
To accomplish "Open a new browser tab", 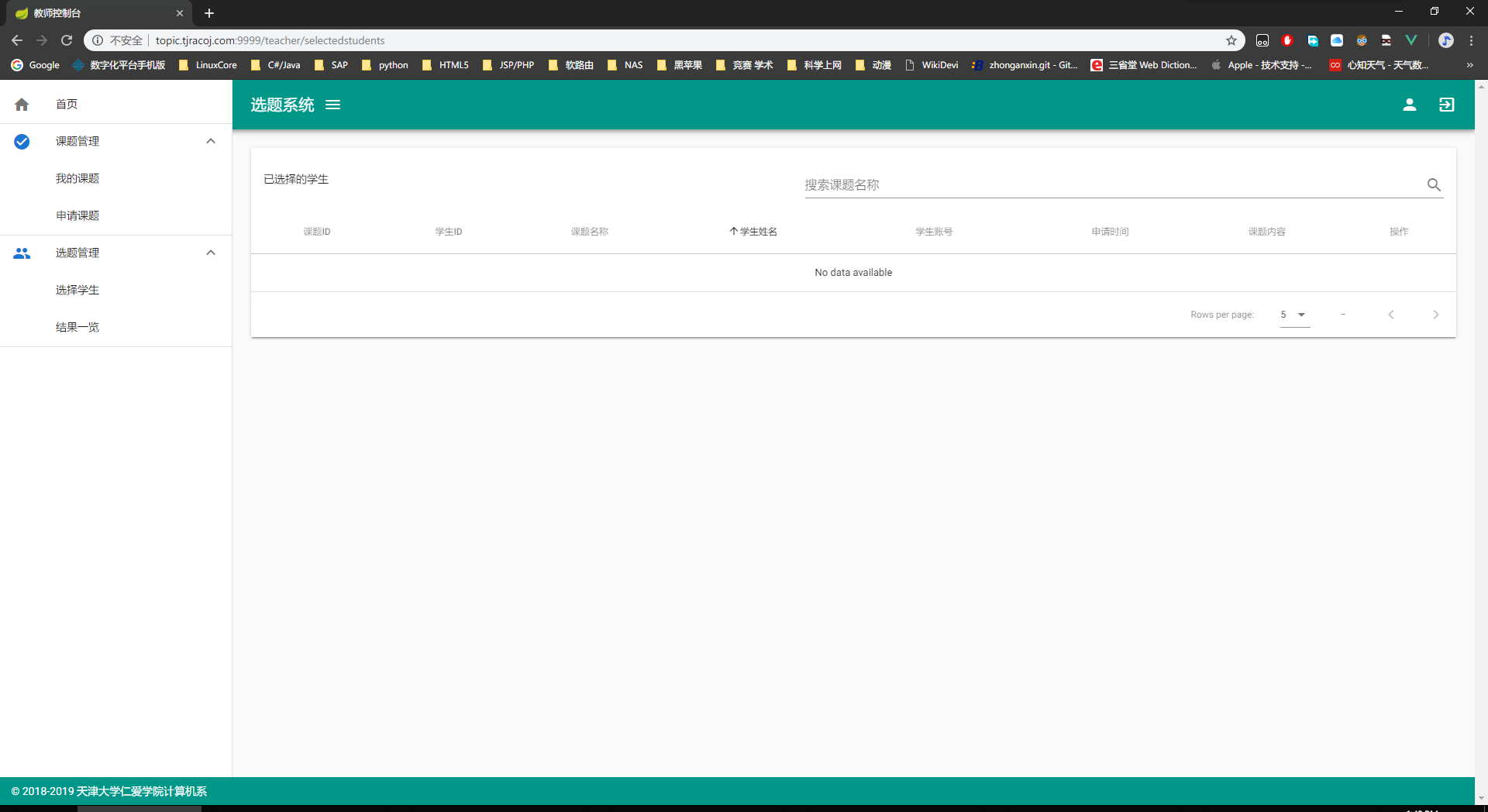I will (209, 13).
